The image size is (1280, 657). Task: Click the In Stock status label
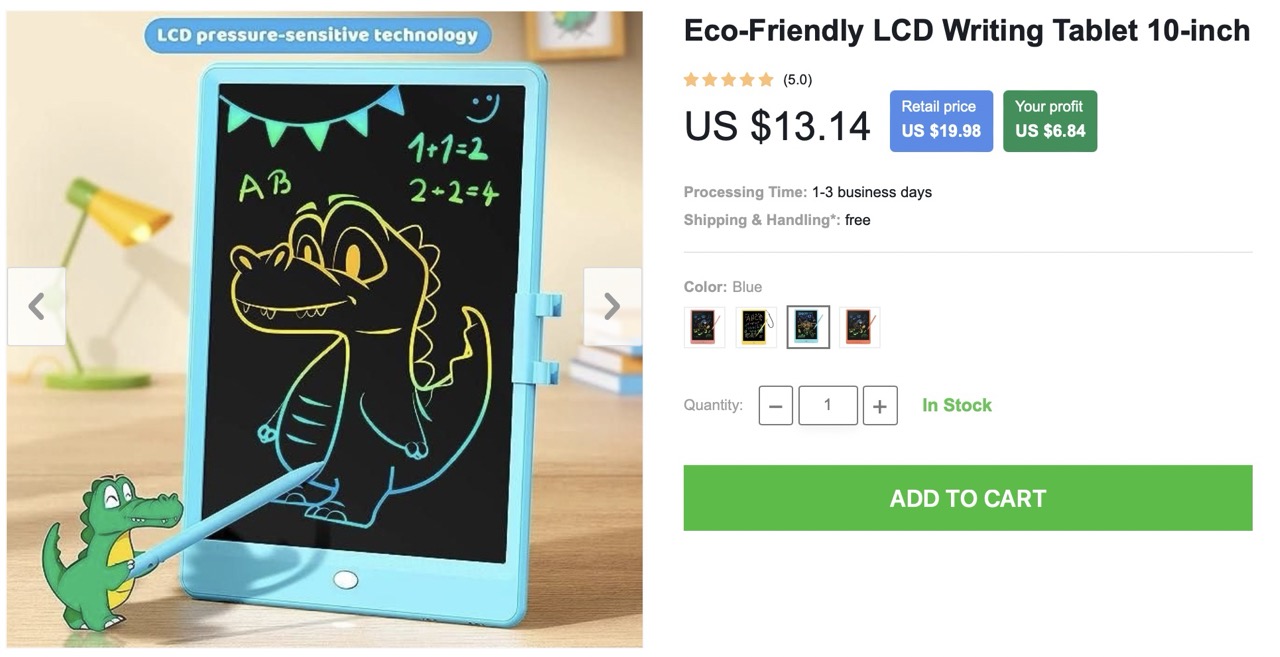click(x=957, y=405)
